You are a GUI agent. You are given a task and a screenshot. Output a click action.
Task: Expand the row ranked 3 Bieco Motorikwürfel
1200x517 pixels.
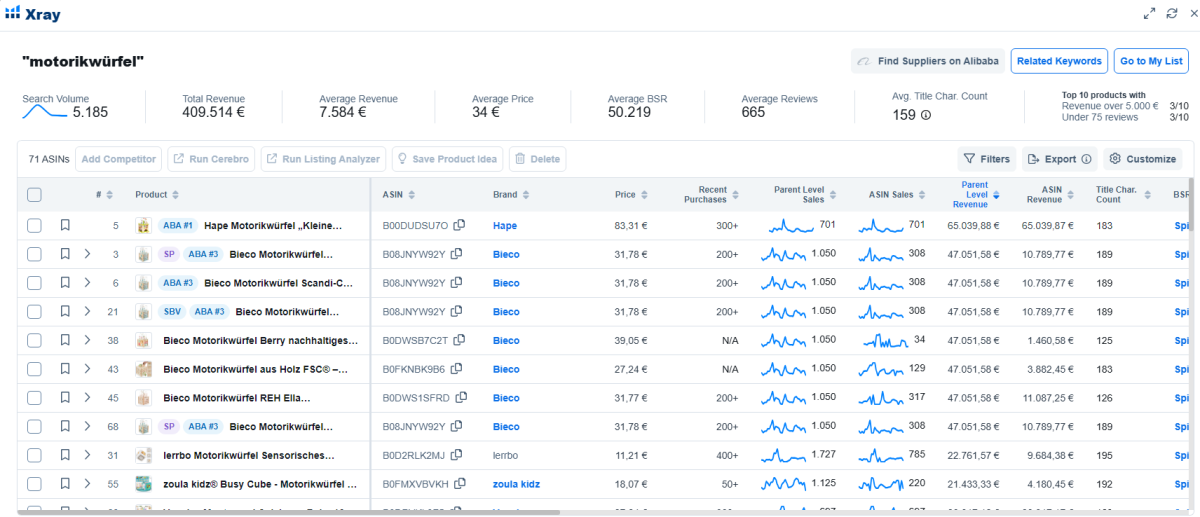click(88, 255)
